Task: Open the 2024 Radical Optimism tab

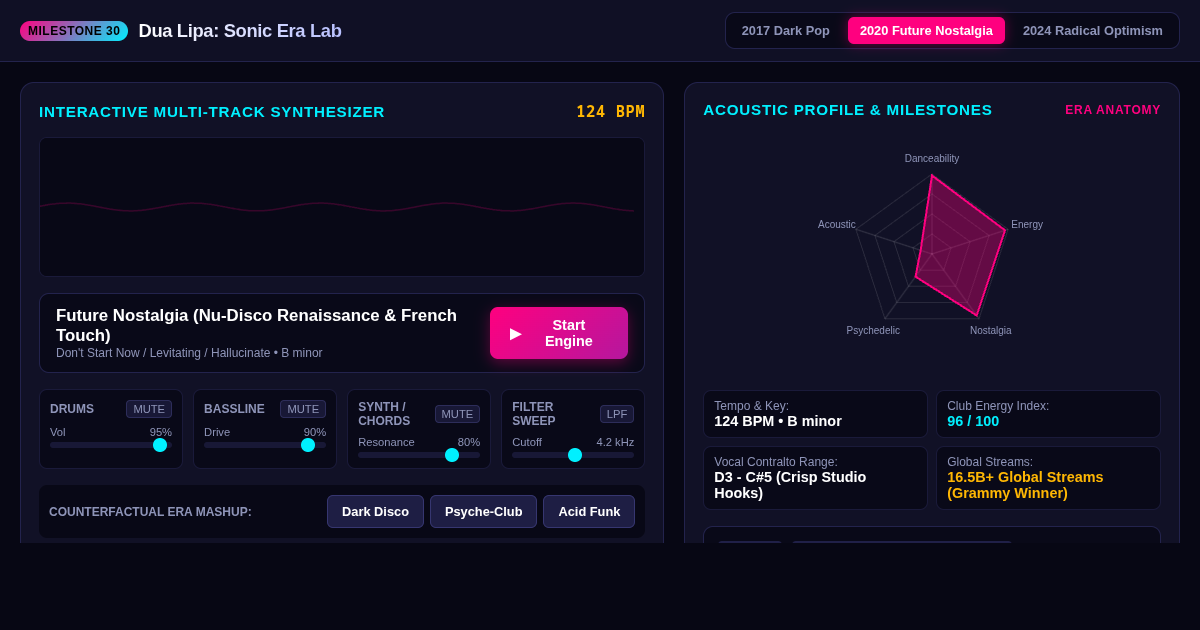Action: pos(1093,30)
